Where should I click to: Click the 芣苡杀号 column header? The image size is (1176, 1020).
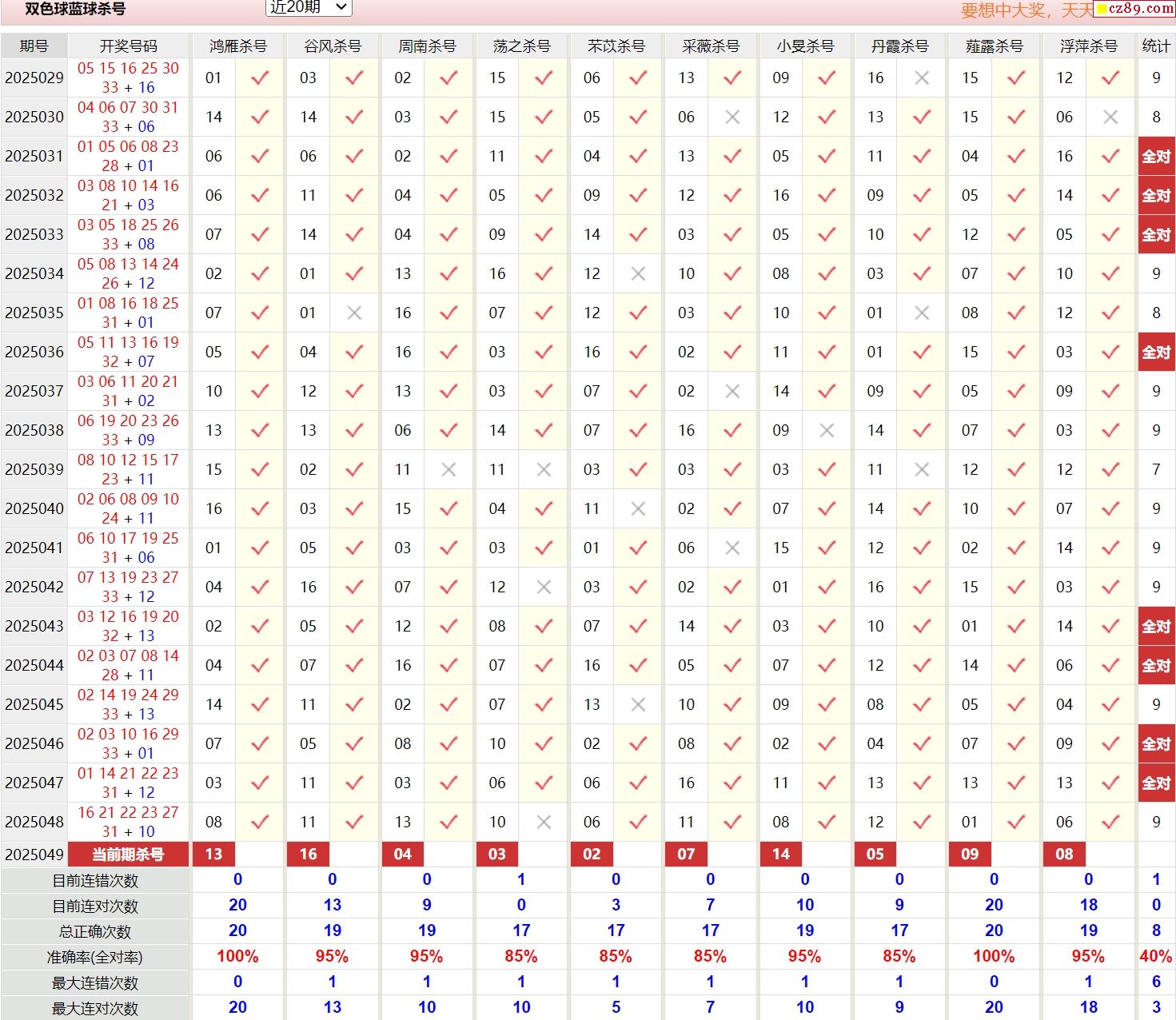pos(616,46)
